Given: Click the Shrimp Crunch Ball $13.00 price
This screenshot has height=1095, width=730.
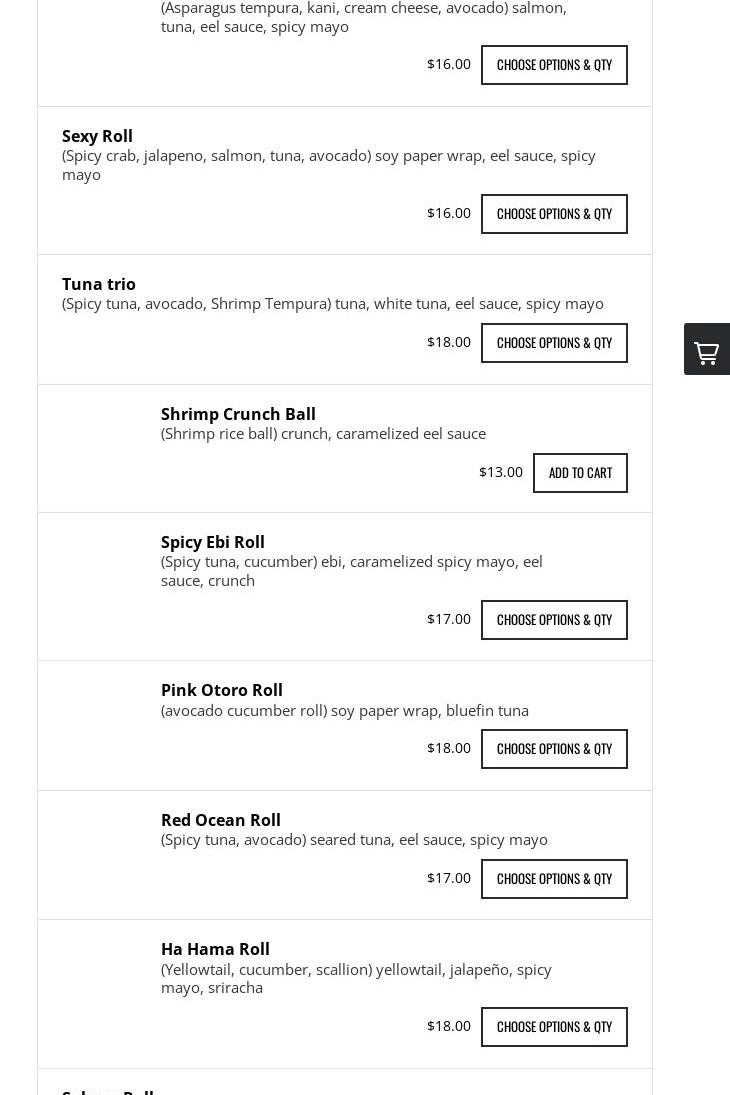Looking at the screenshot, I should [x=500, y=472].
